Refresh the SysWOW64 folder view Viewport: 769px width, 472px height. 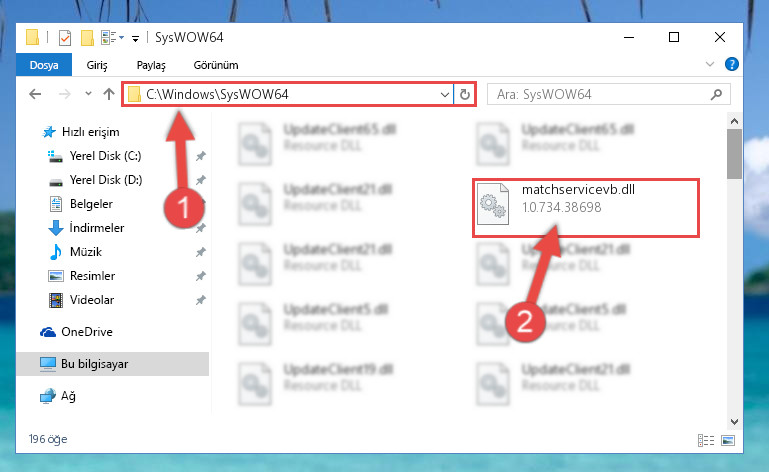(x=464, y=94)
